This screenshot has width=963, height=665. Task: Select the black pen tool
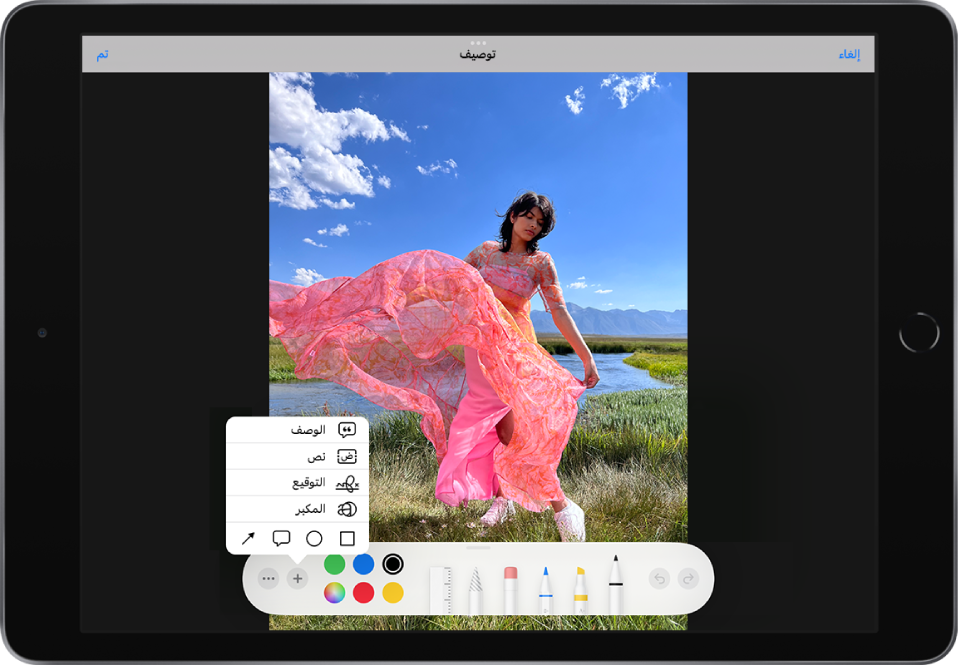615,585
